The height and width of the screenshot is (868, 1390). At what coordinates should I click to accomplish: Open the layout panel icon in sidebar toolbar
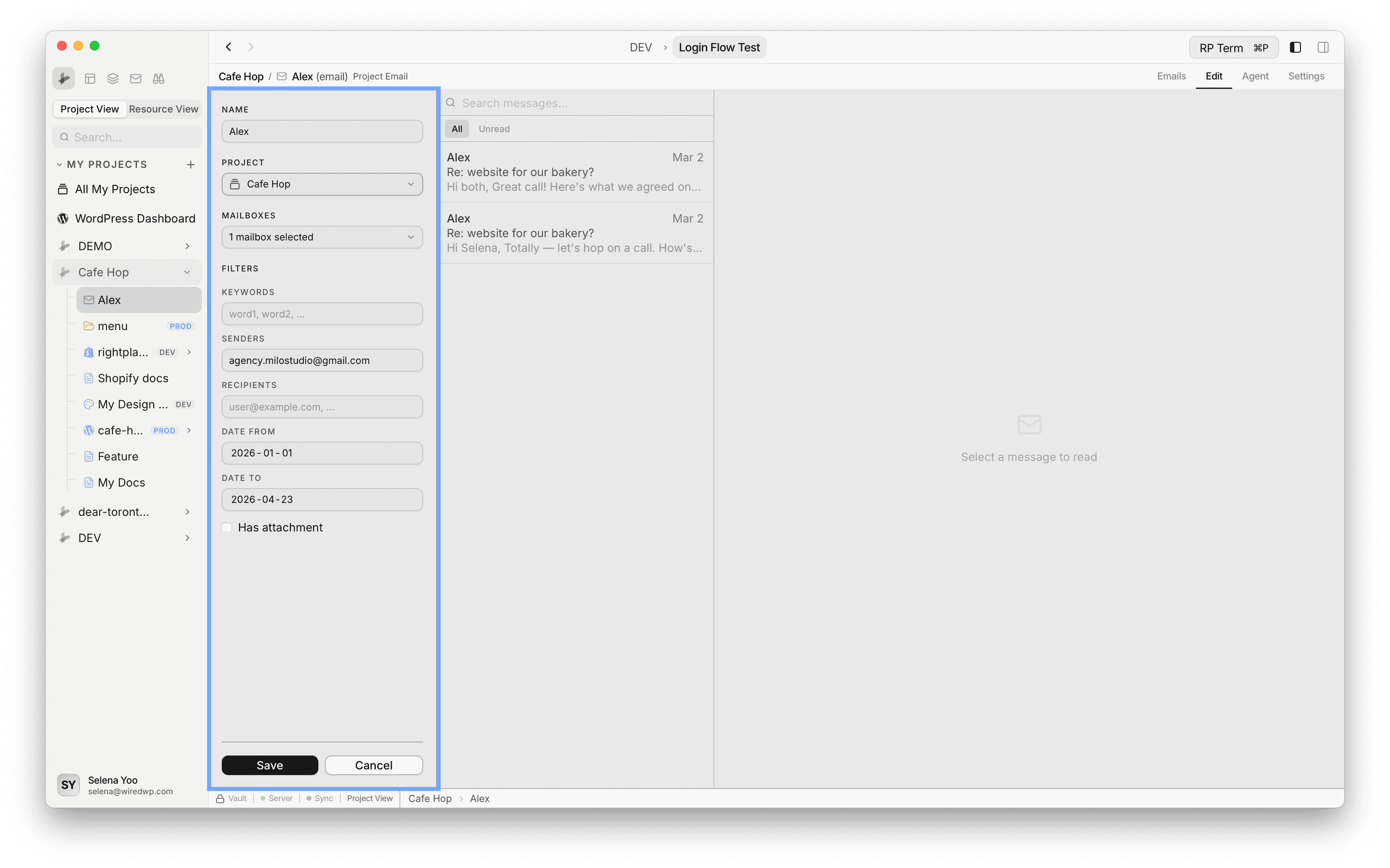(90, 79)
